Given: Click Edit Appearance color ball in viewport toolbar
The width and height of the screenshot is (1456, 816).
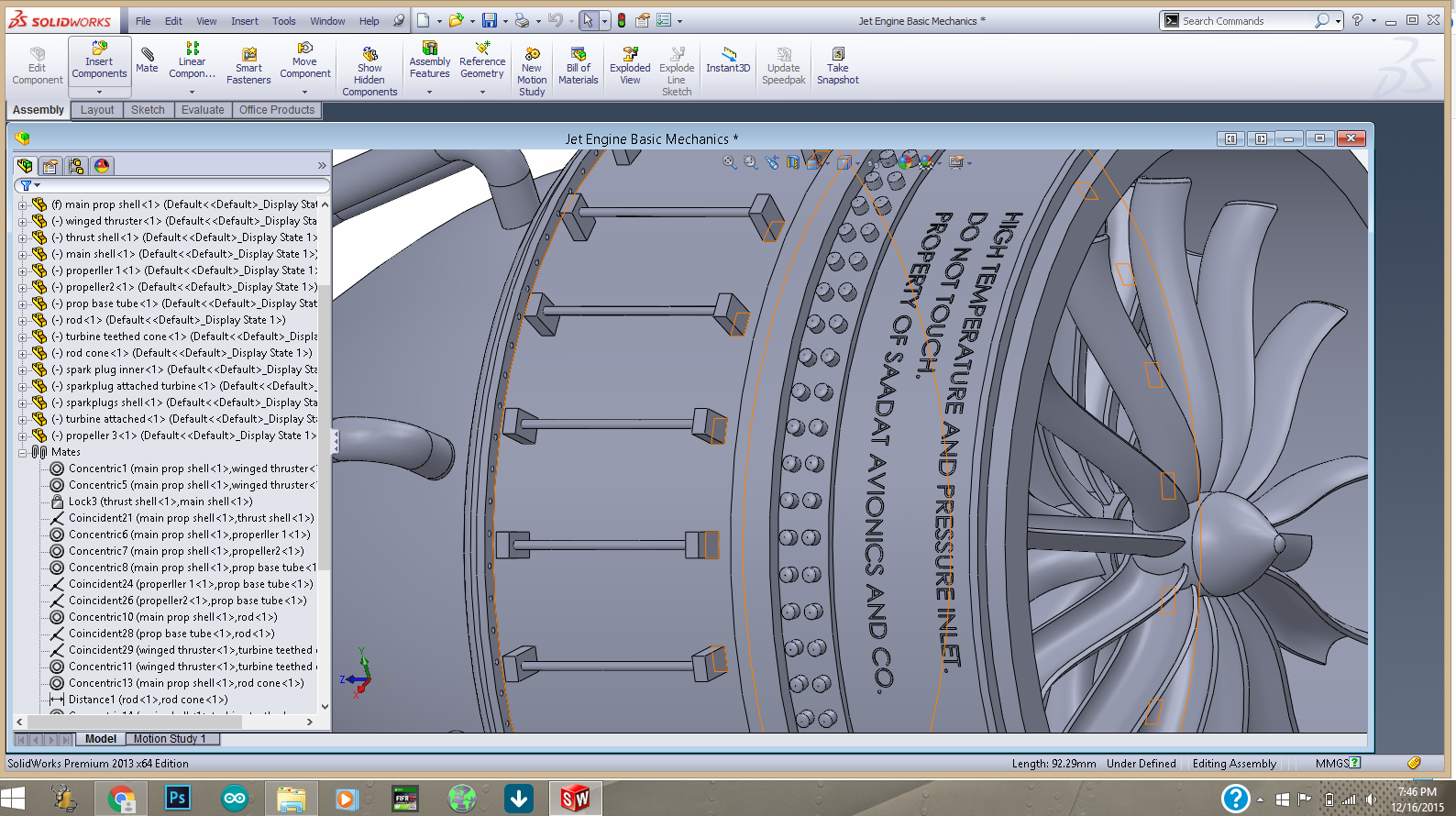Looking at the screenshot, I should tap(906, 161).
